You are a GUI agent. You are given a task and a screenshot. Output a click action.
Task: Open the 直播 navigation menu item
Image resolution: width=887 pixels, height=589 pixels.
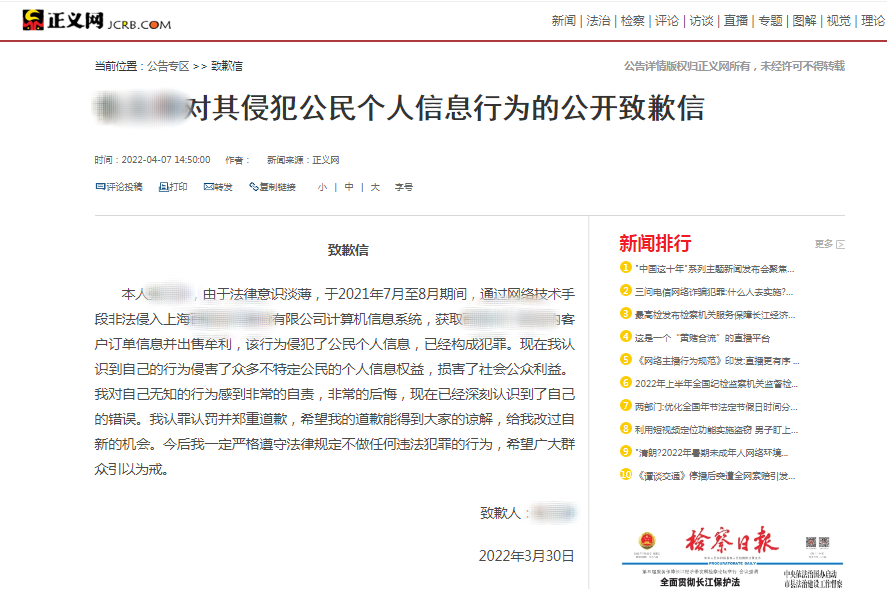[736, 21]
